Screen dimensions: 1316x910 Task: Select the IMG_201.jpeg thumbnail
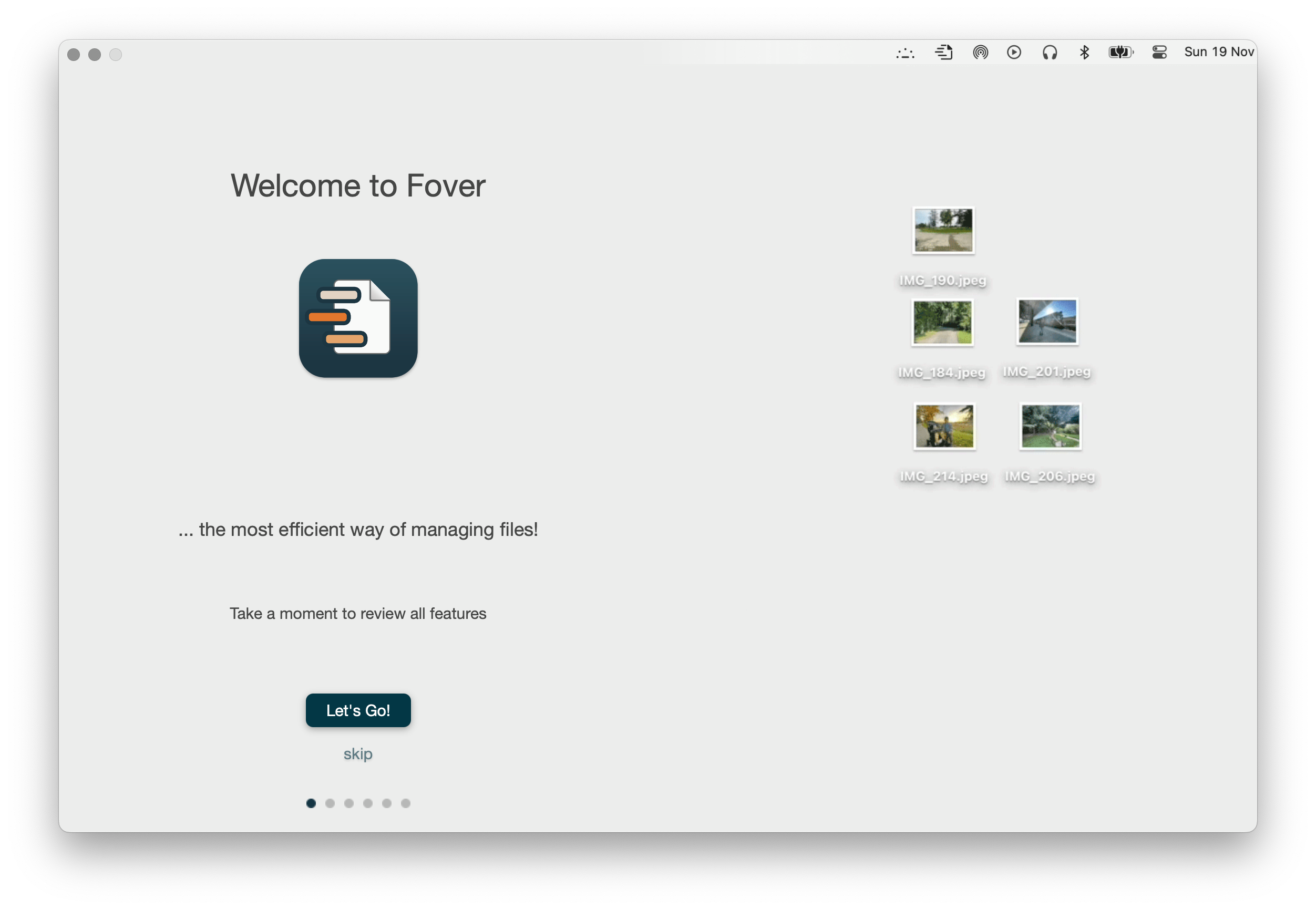[1046, 322]
